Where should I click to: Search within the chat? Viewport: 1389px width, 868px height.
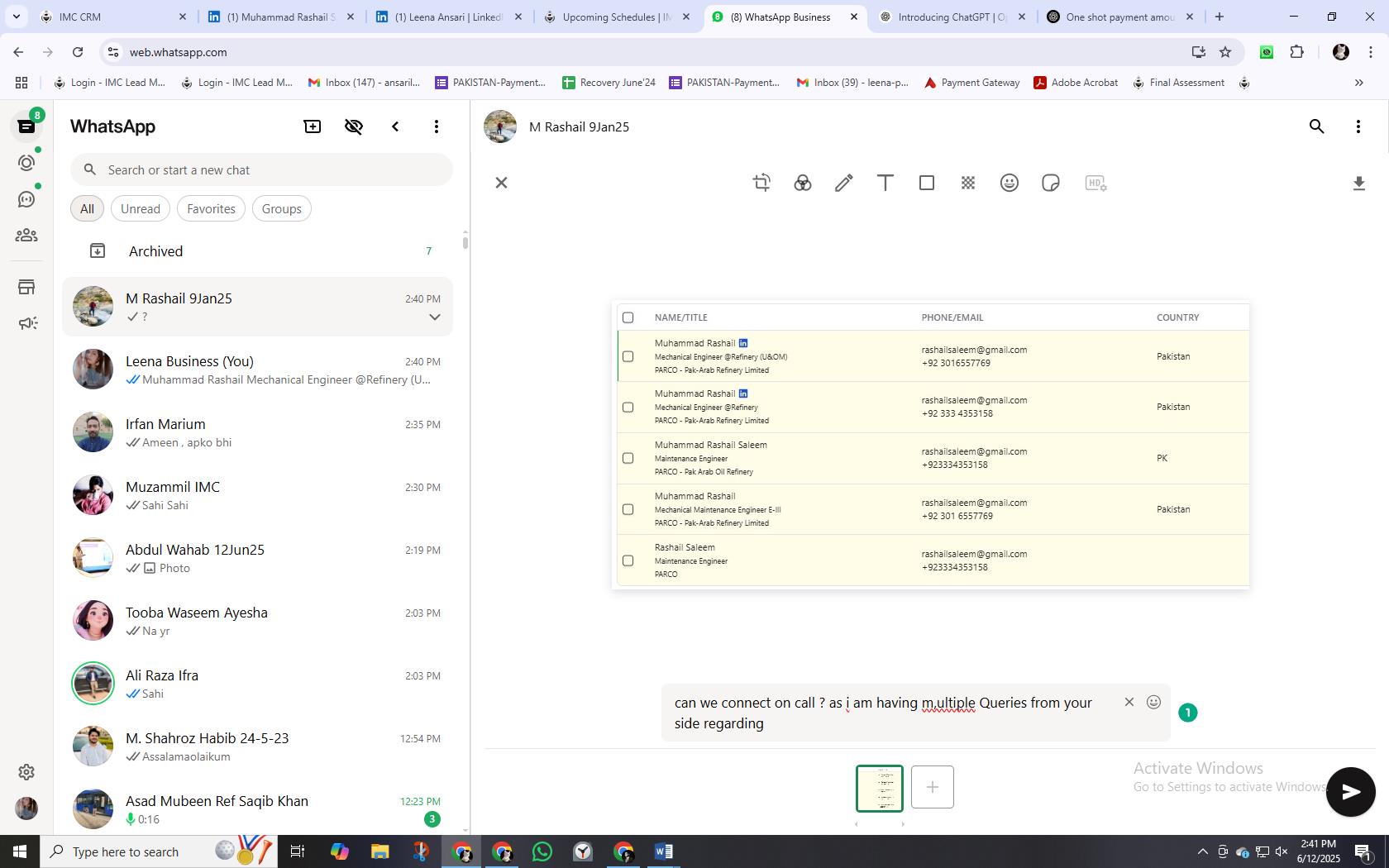click(x=1316, y=126)
